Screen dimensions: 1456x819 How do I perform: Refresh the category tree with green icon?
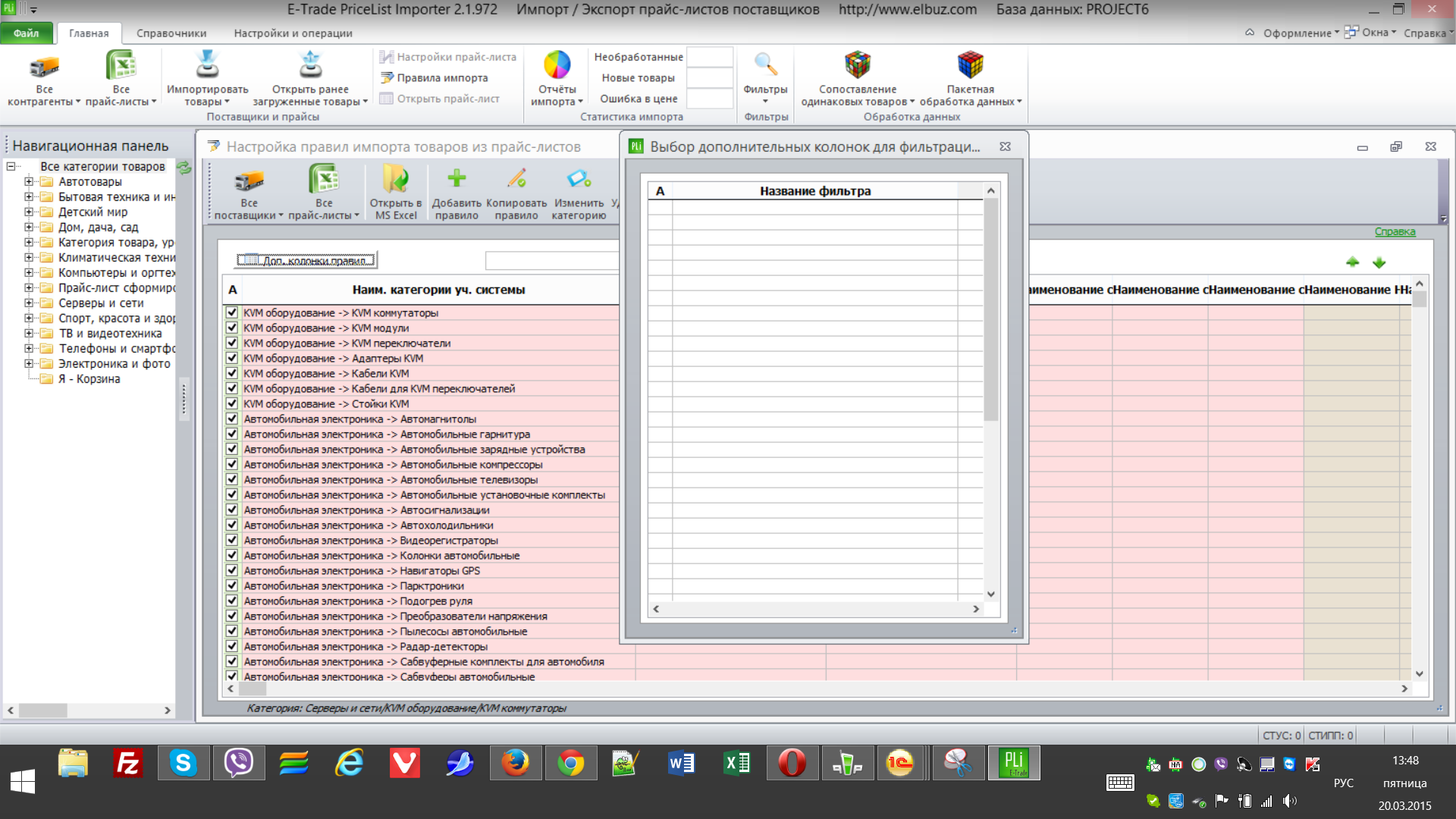[184, 168]
